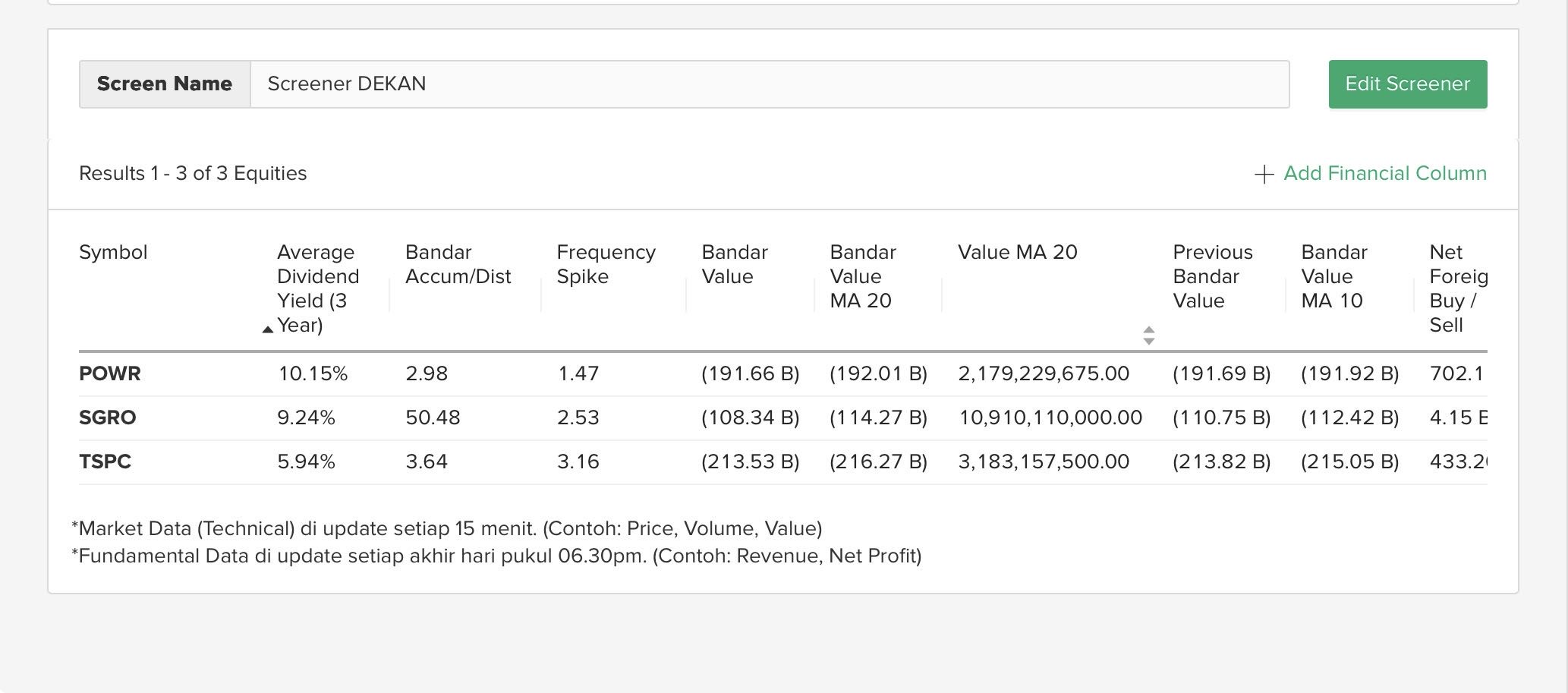
Task: Open the Add Financial Column link
Action: (1384, 174)
